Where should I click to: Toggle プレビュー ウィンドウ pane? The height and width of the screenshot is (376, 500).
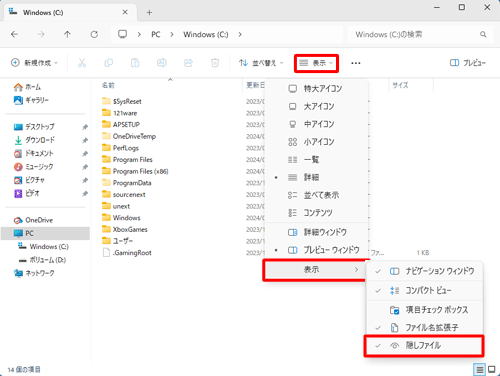[x=317, y=250]
